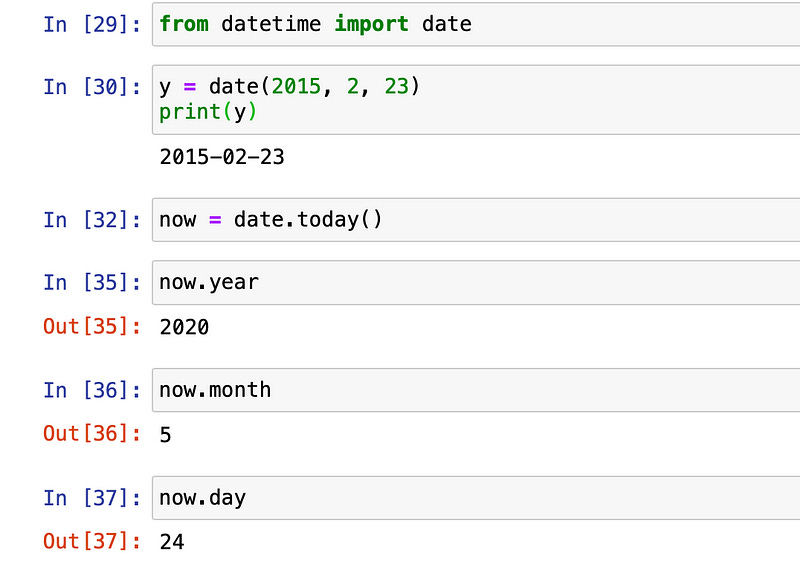Select the 'In [36]:' prompt
Image resolution: width=800 pixels, height=575 pixels.
92,390
